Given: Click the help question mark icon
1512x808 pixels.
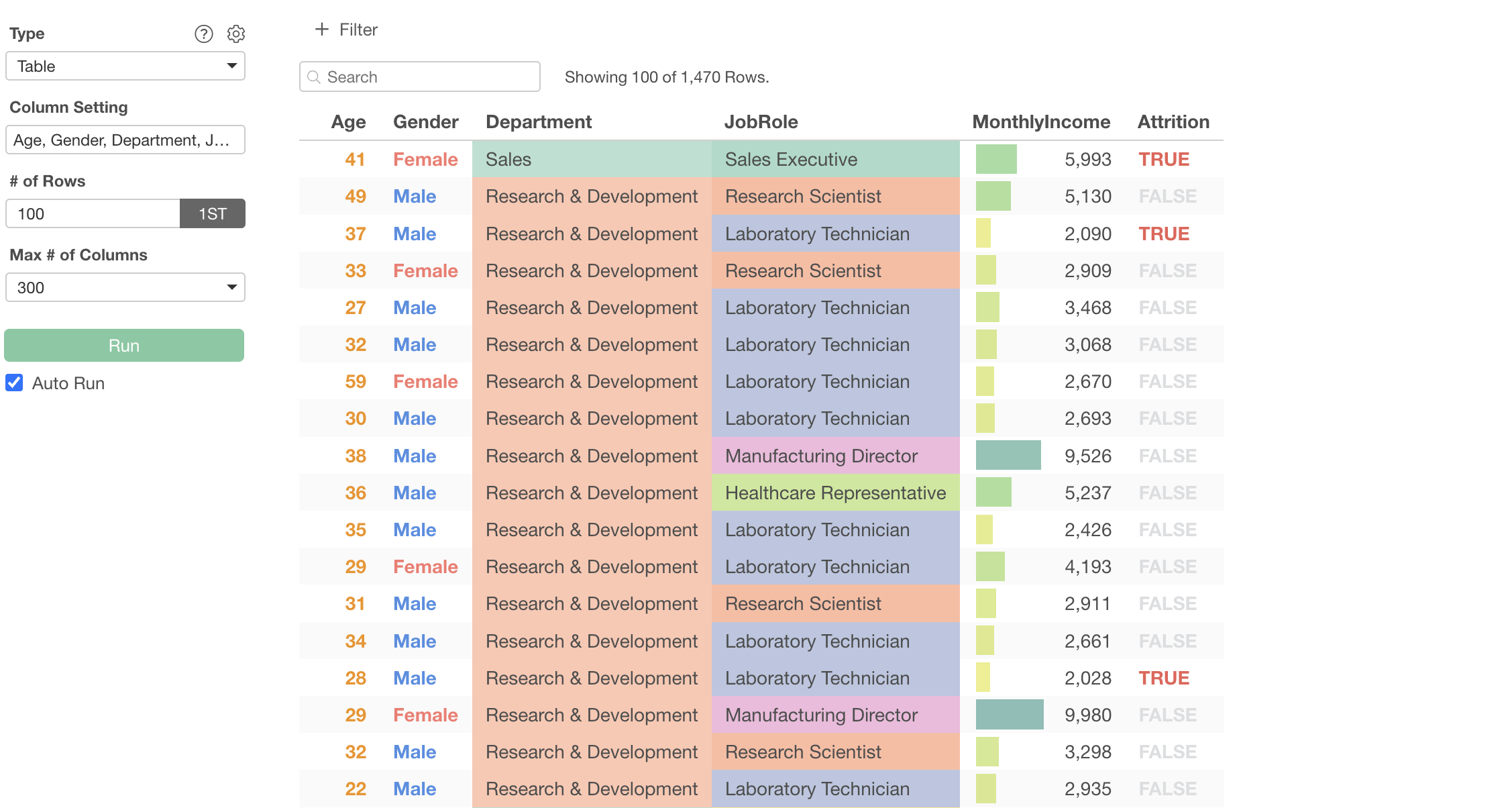Looking at the screenshot, I should [x=204, y=34].
